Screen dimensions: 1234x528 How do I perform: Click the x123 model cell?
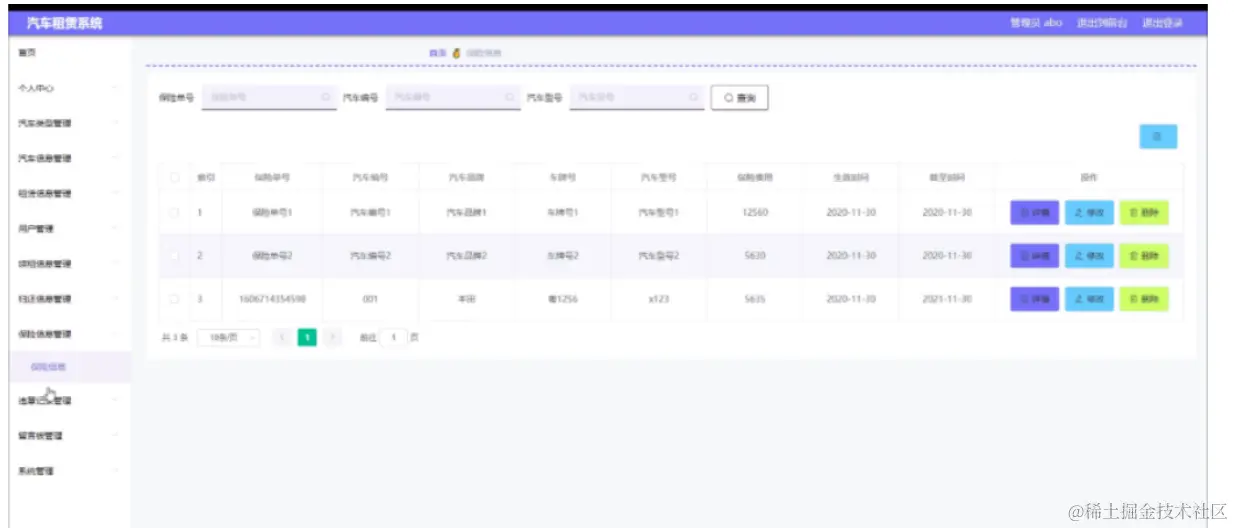[x=659, y=299]
